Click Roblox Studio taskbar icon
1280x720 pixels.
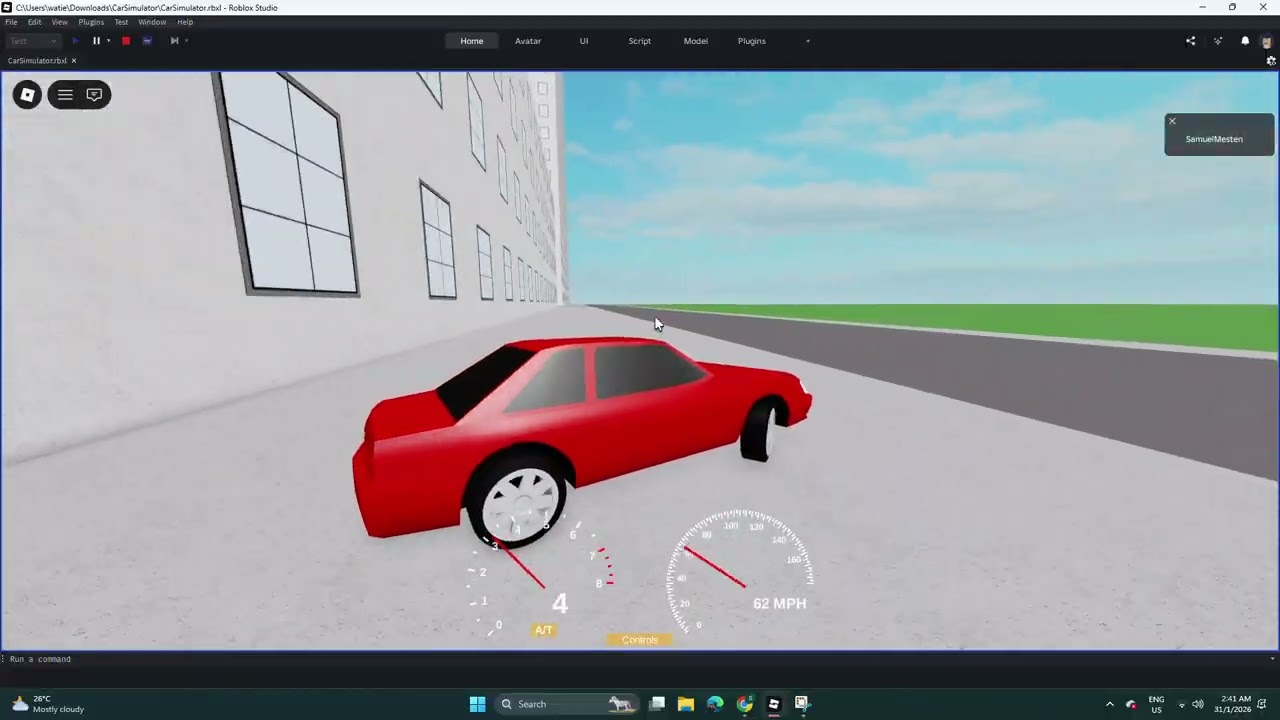773,704
